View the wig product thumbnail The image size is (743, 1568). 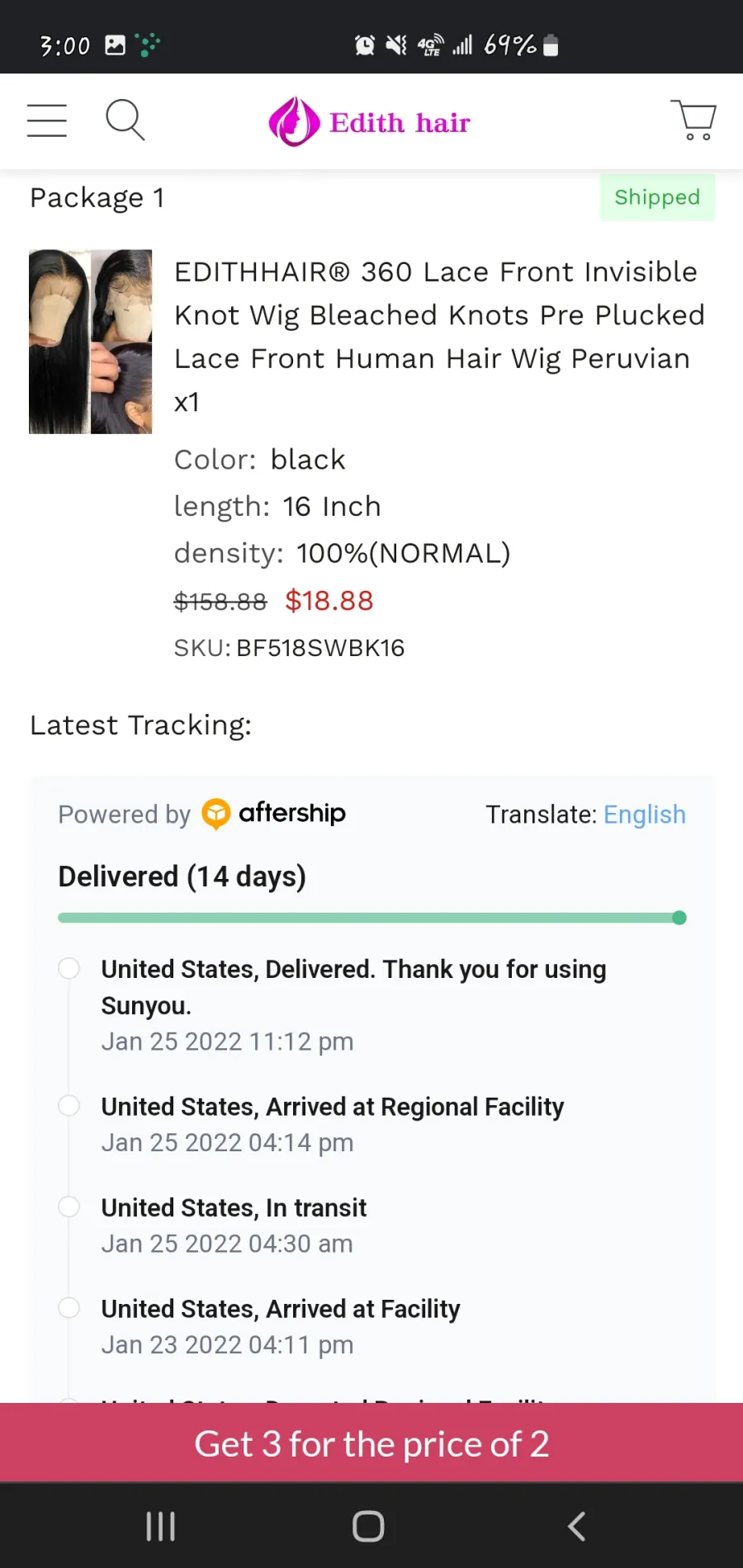[91, 342]
